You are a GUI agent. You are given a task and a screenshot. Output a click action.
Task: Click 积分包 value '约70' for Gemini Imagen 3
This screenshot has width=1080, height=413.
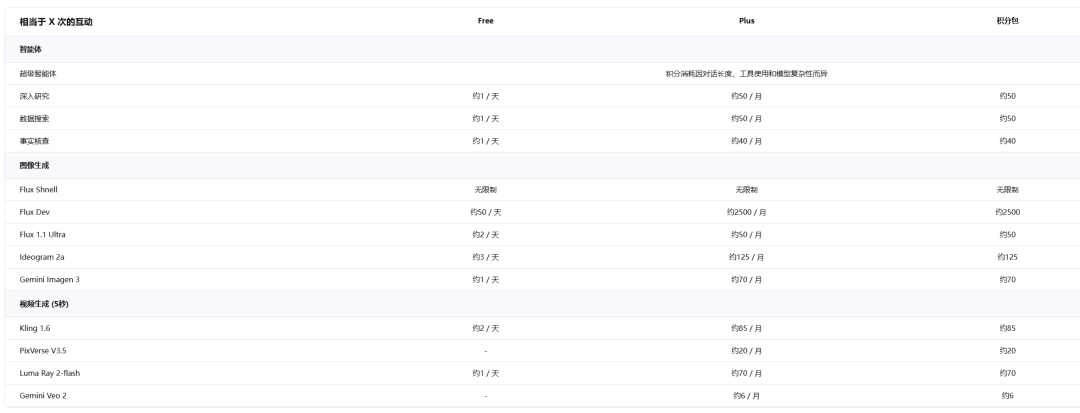[x=1008, y=279]
